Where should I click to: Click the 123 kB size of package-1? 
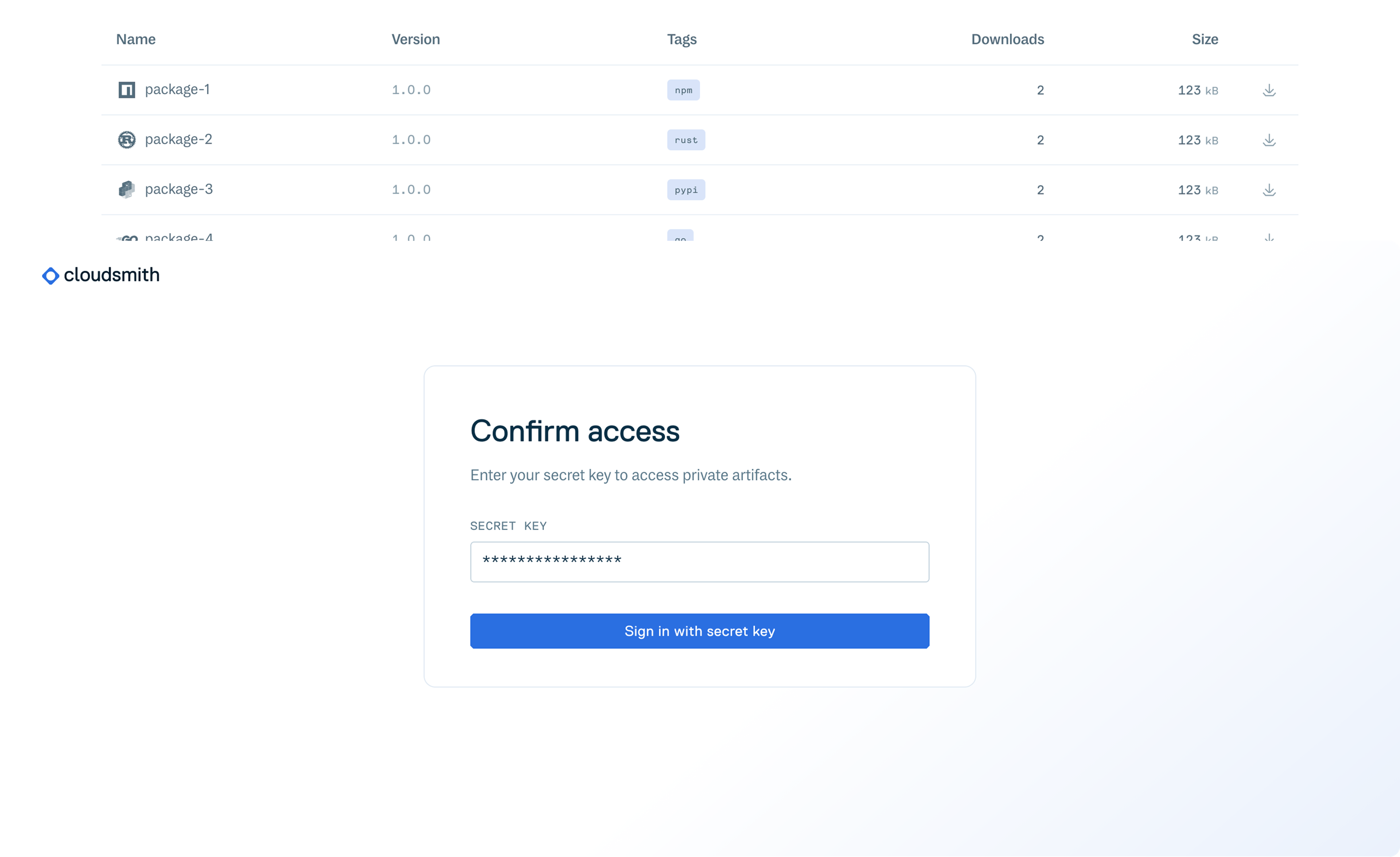[1198, 90]
